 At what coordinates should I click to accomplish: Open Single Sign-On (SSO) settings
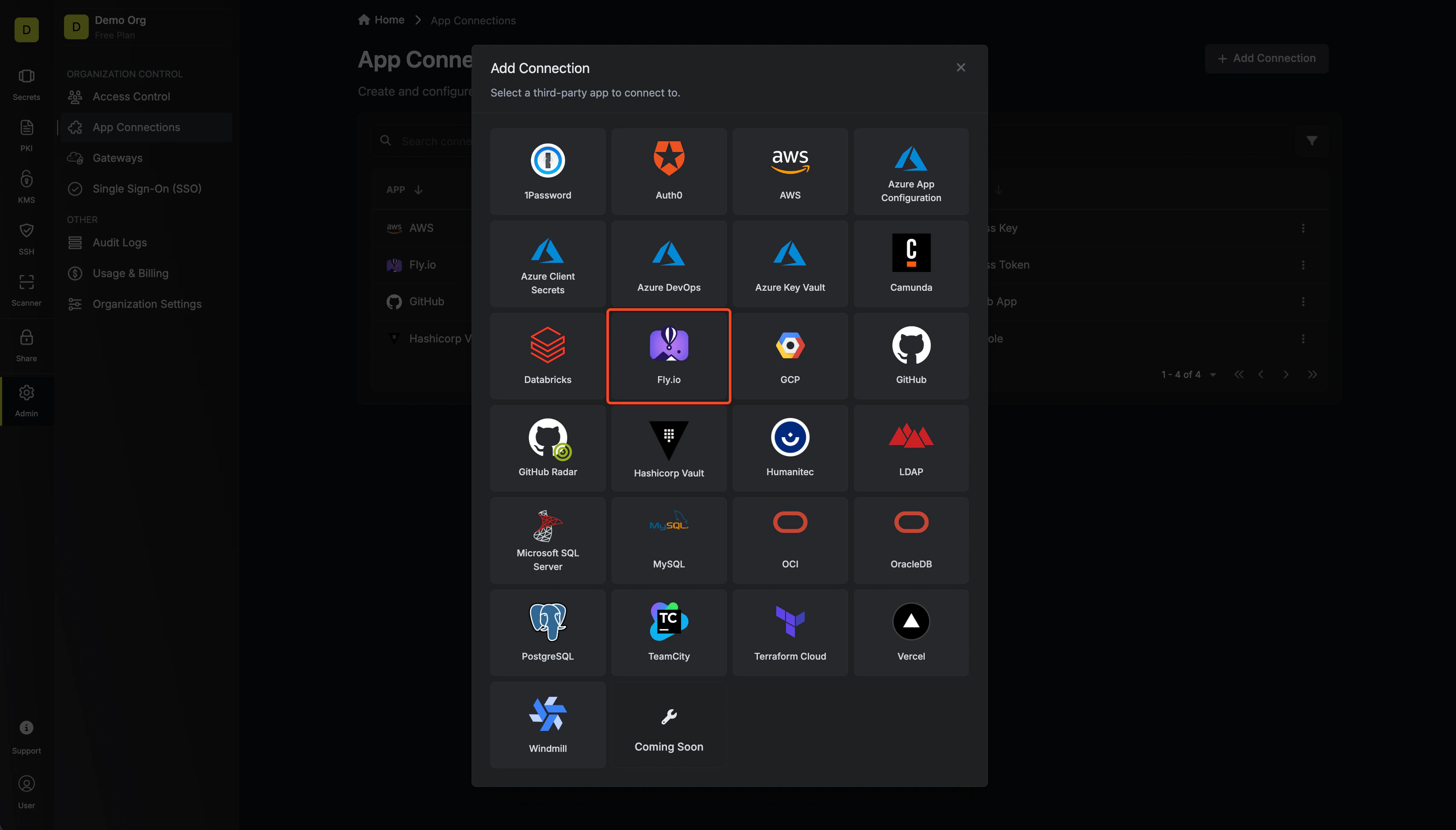(x=146, y=189)
